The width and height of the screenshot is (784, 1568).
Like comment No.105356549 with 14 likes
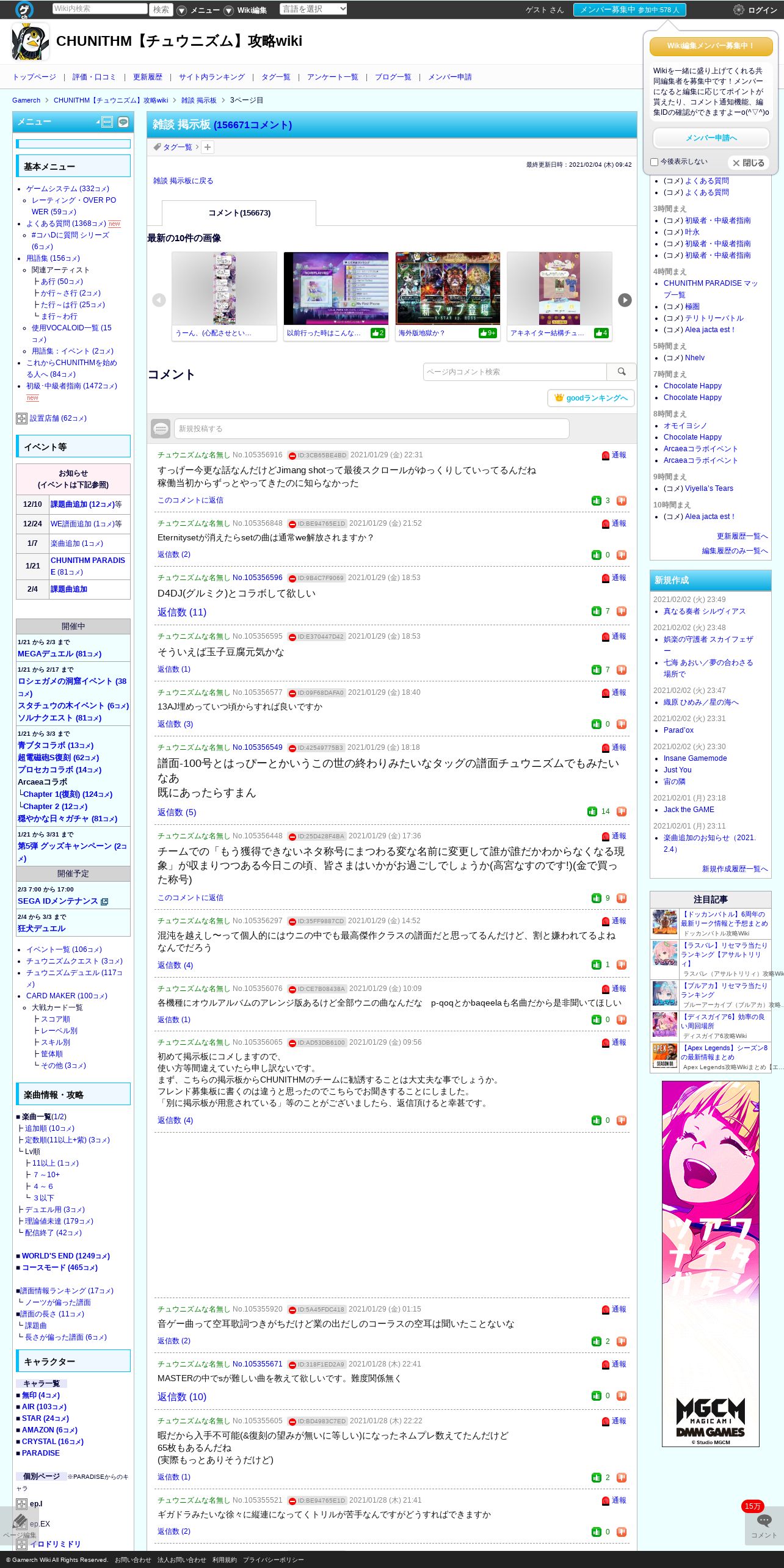pos(592,811)
